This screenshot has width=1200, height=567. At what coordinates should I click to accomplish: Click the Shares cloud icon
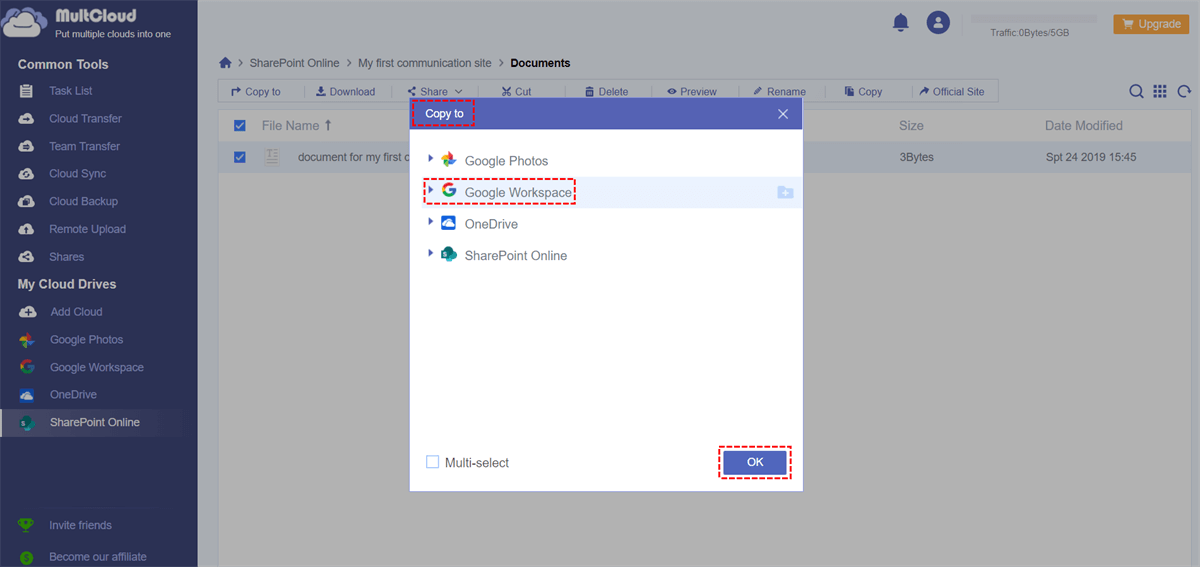pos(27,257)
